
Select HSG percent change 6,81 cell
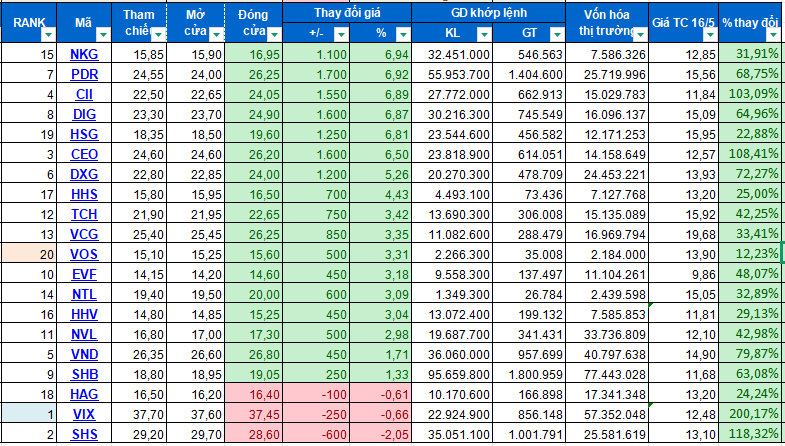pyautogui.click(x=380, y=134)
